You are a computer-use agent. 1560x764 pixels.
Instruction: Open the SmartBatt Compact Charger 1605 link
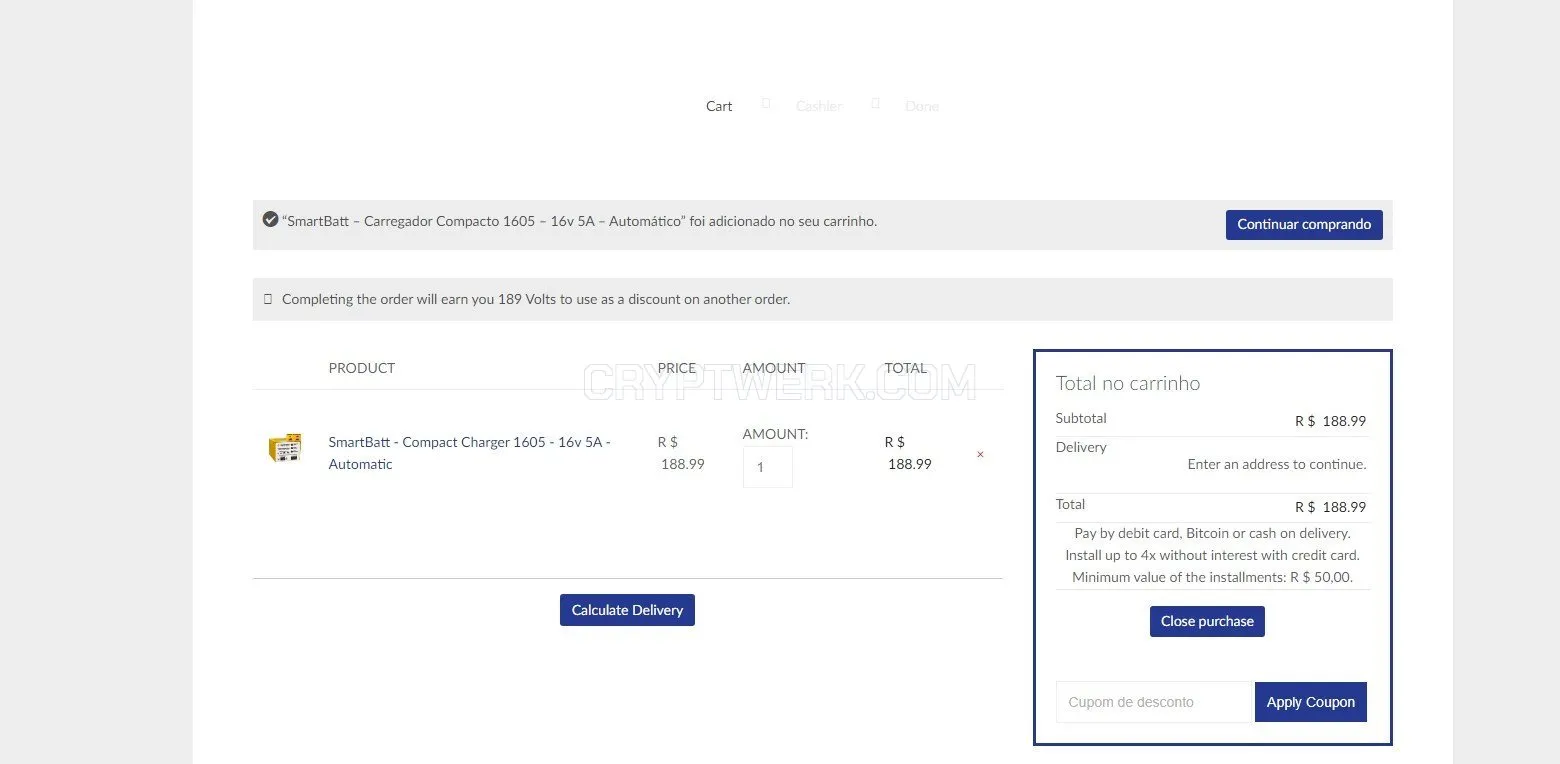coord(469,453)
